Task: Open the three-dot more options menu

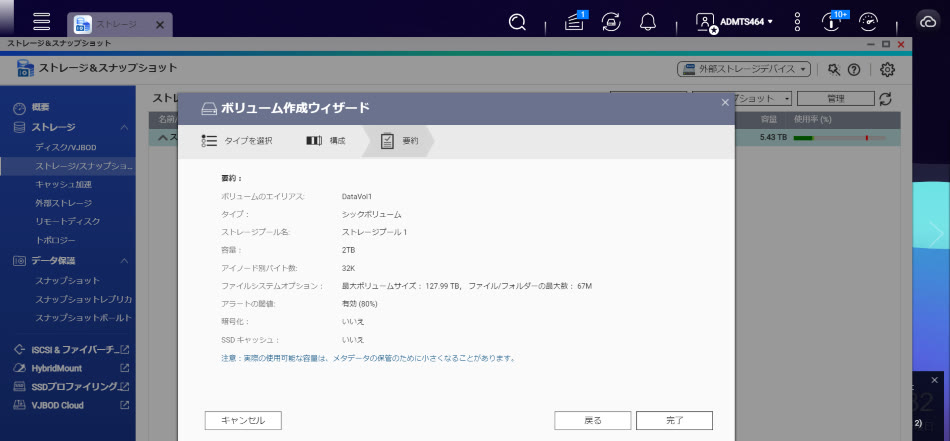Action: [x=797, y=22]
